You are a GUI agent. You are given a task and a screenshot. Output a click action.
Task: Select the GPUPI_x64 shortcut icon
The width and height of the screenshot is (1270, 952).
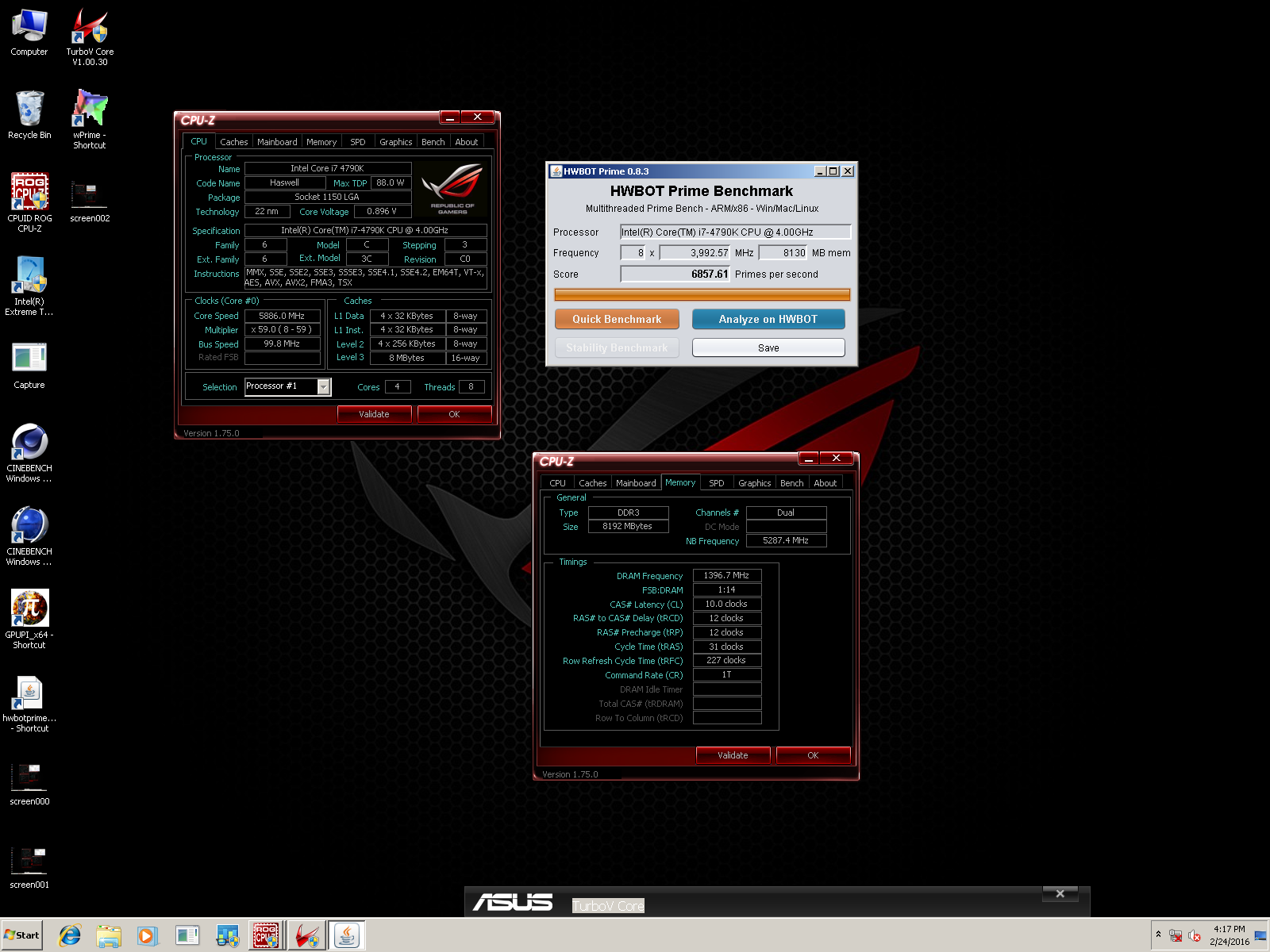point(29,620)
